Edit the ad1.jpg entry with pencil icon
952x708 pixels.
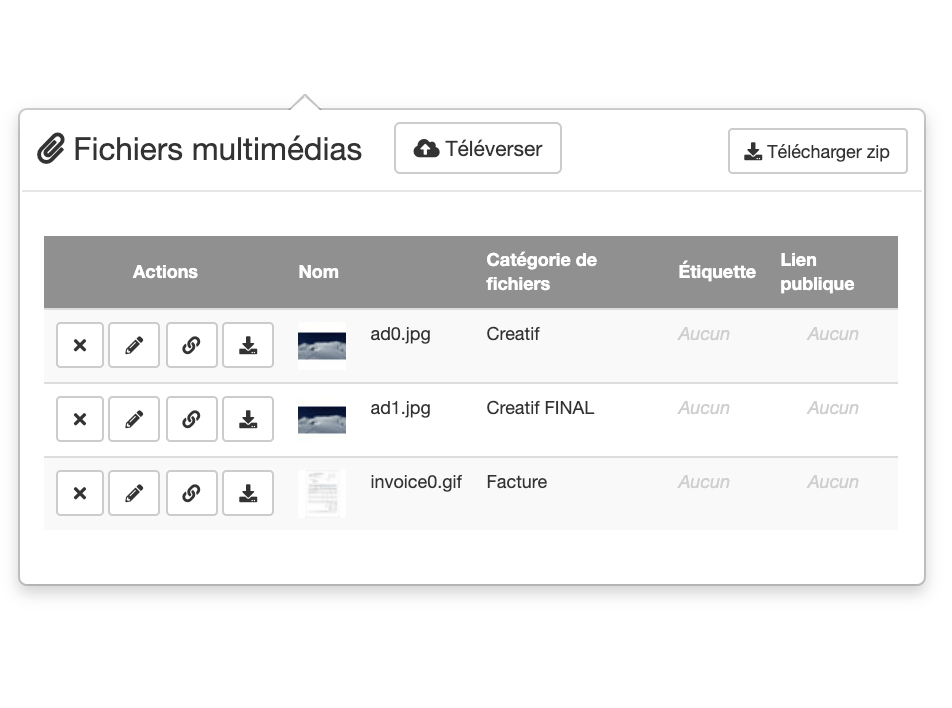point(134,419)
